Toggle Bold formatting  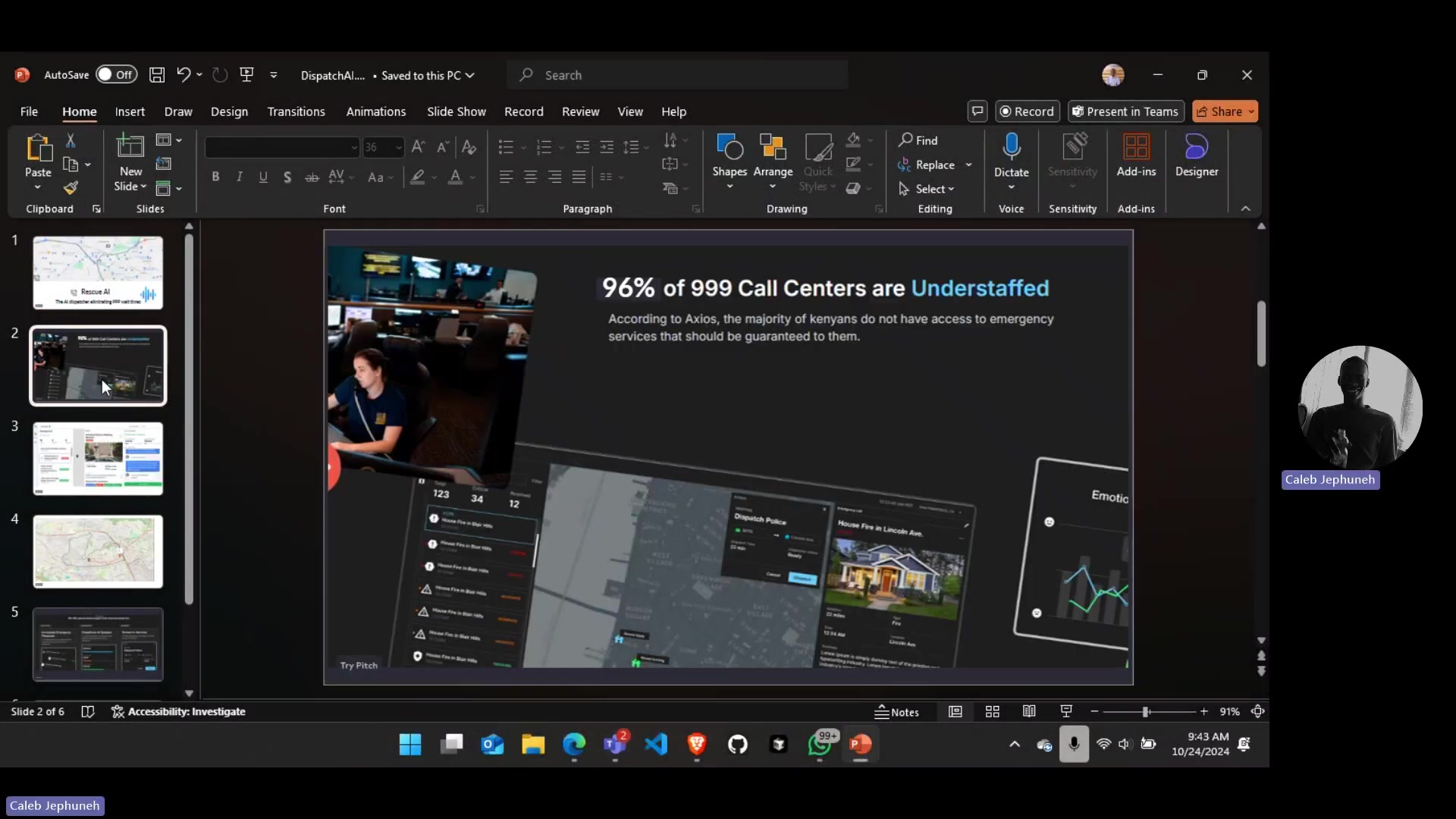(215, 177)
